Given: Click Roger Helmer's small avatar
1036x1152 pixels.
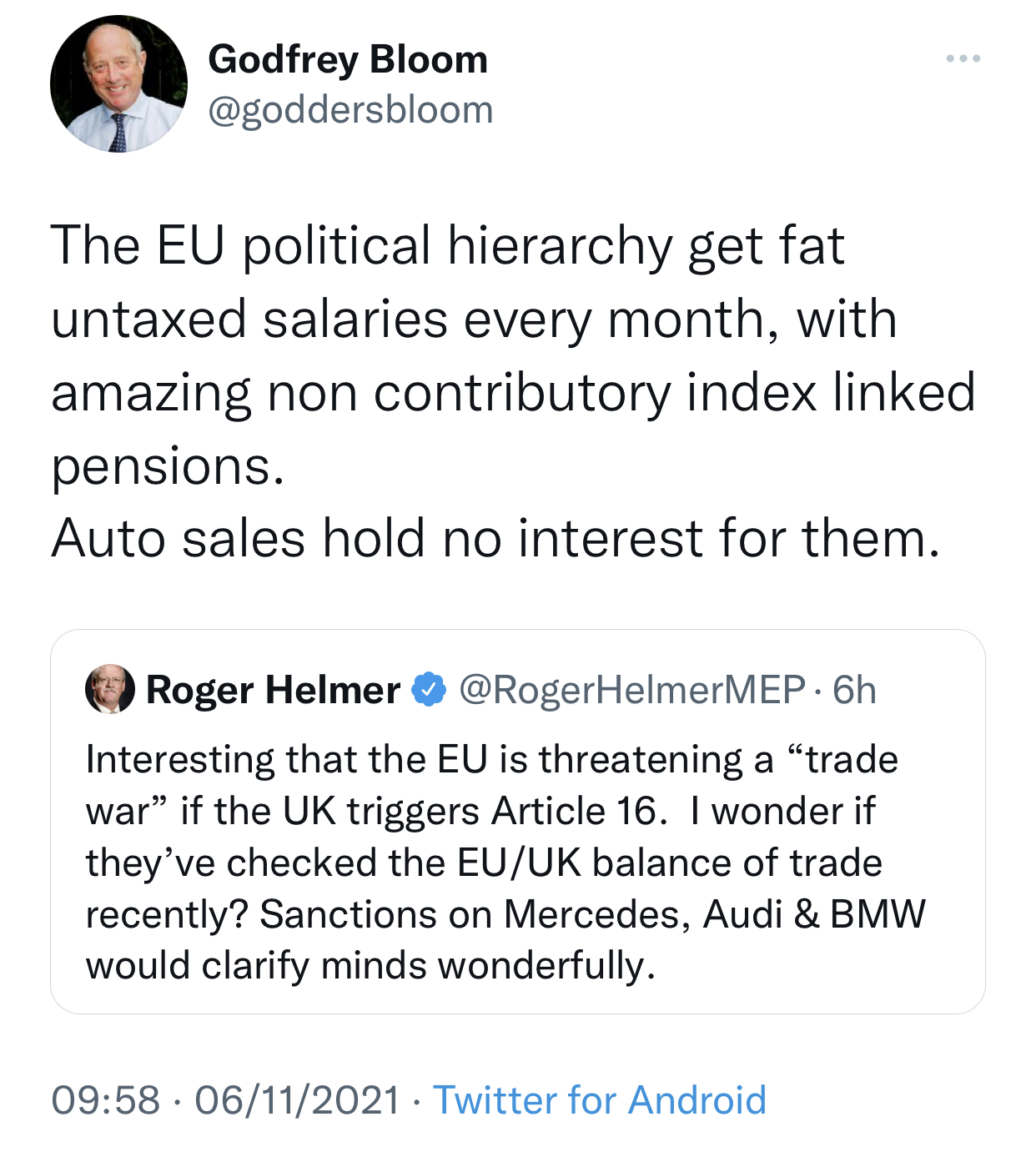Looking at the screenshot, I should (110, 689).
